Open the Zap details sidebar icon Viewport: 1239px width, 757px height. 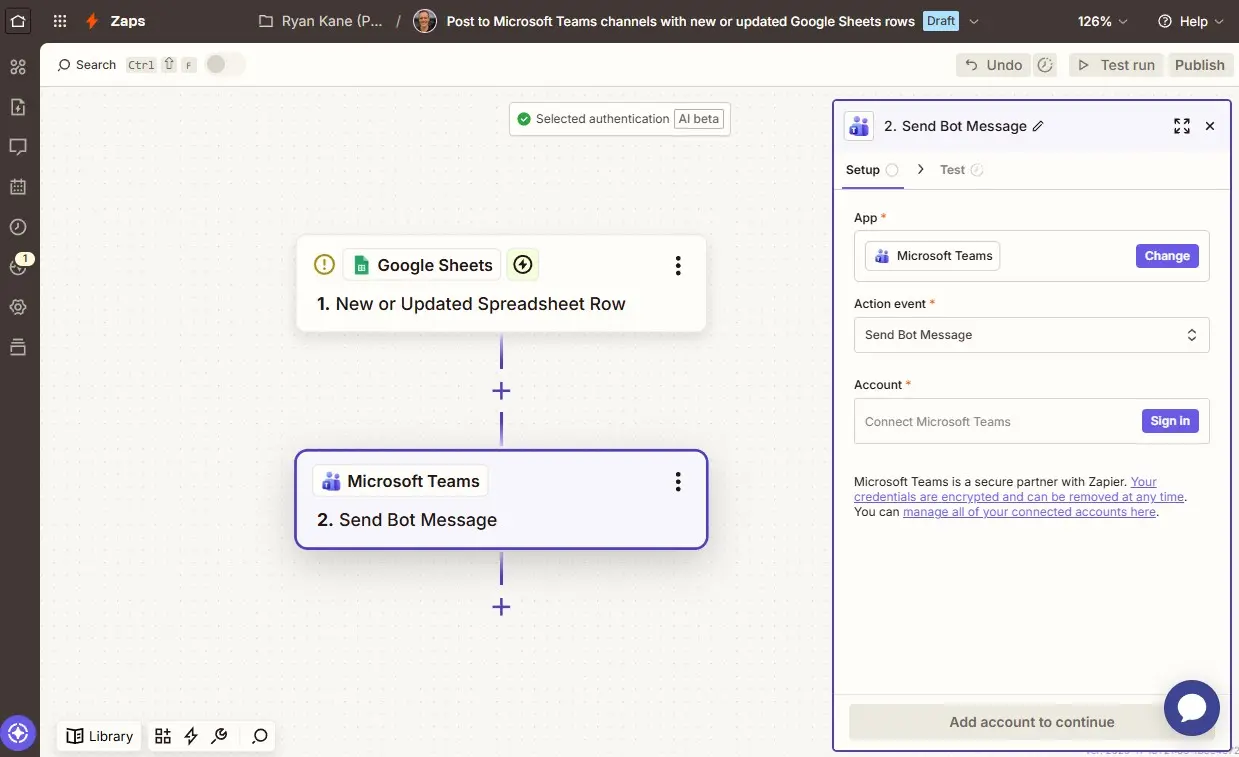click(18, 107)
